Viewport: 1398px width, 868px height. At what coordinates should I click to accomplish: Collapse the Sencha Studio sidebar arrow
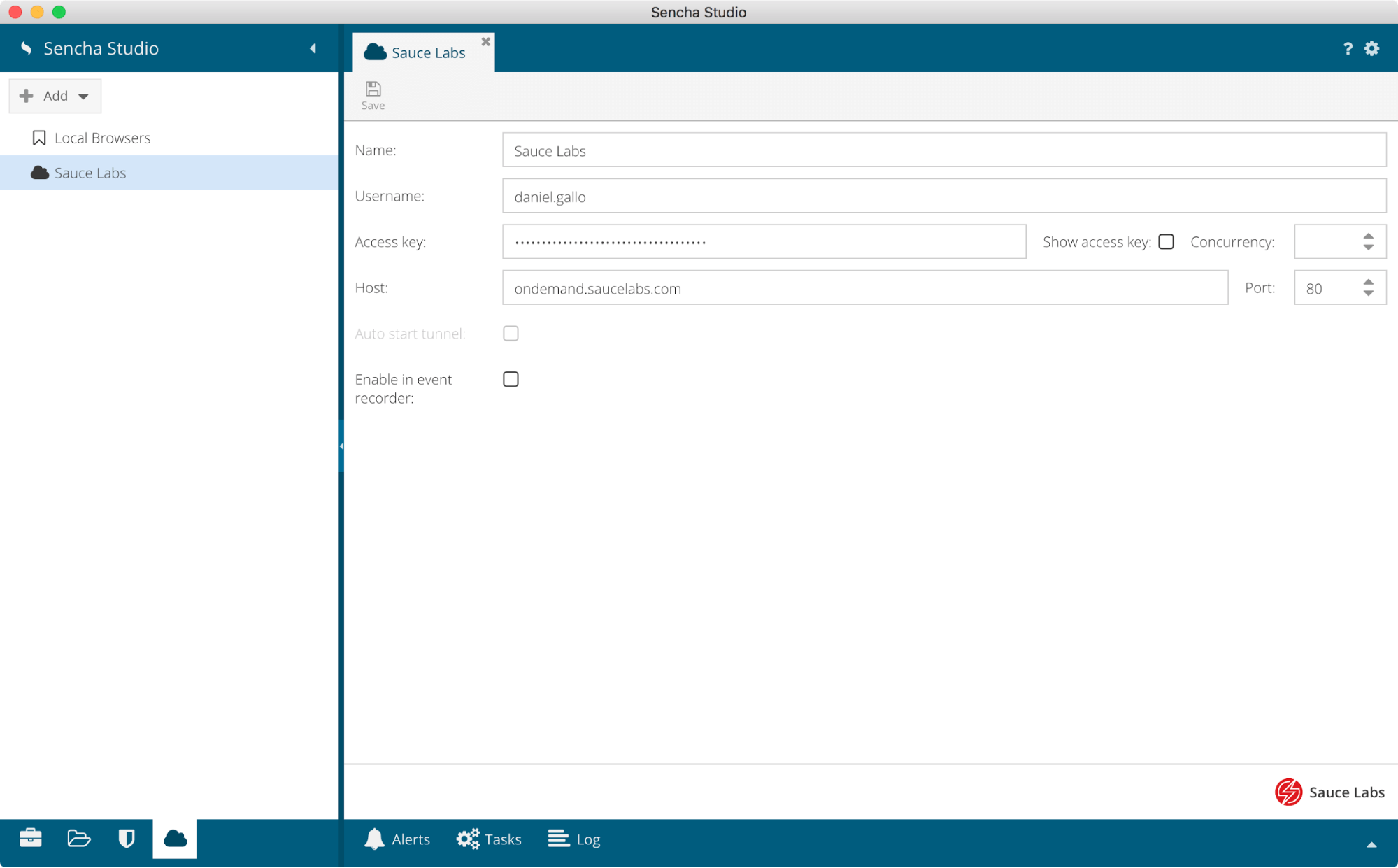pyautogui.click(x=313, y=48)
